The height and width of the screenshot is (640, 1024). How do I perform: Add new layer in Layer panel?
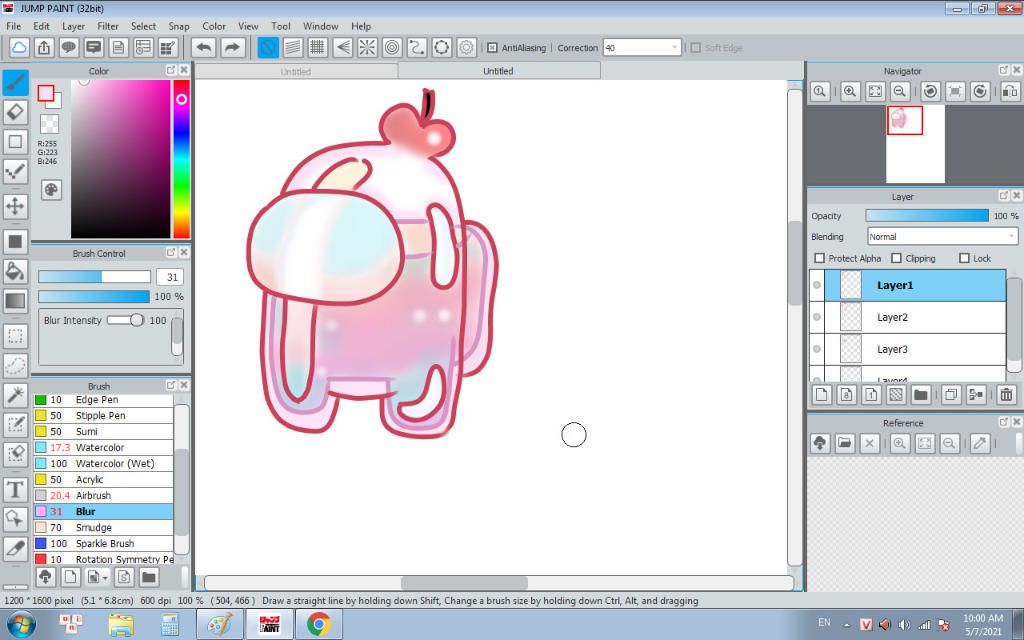822,394
